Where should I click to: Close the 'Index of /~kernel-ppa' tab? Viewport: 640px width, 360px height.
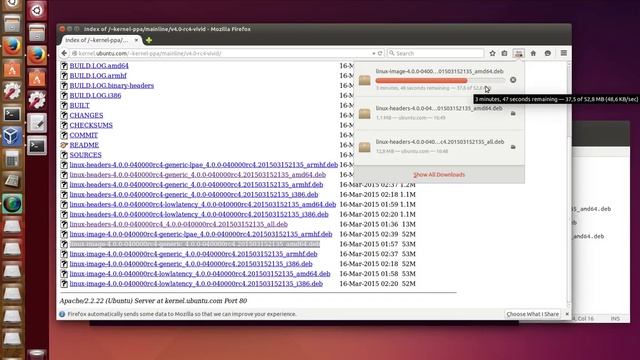(136, 40)
